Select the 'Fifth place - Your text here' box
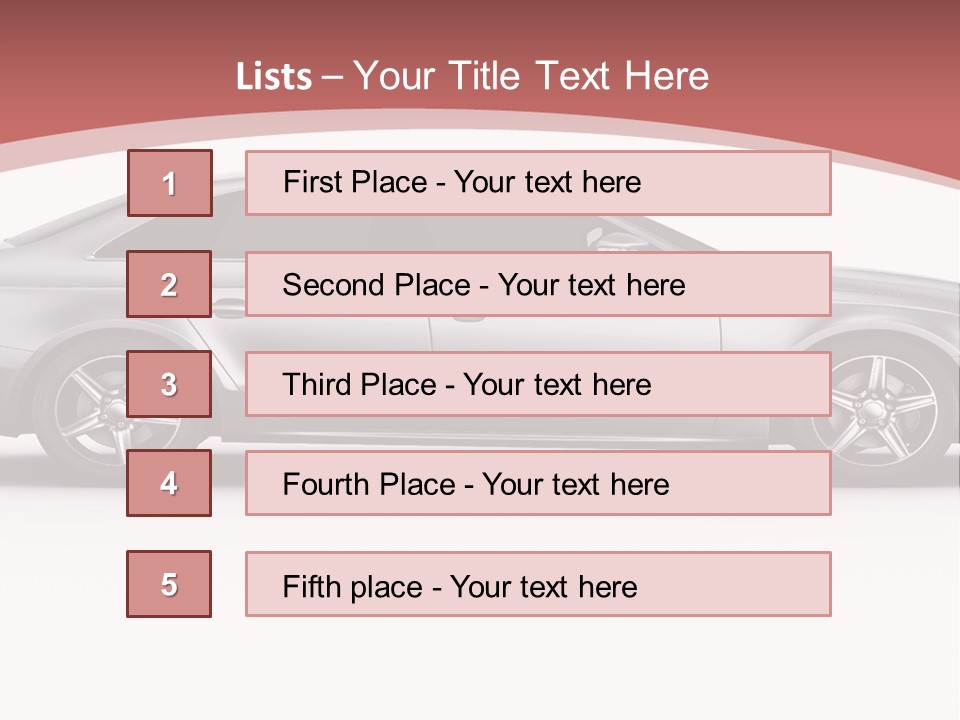 point(538,584)
